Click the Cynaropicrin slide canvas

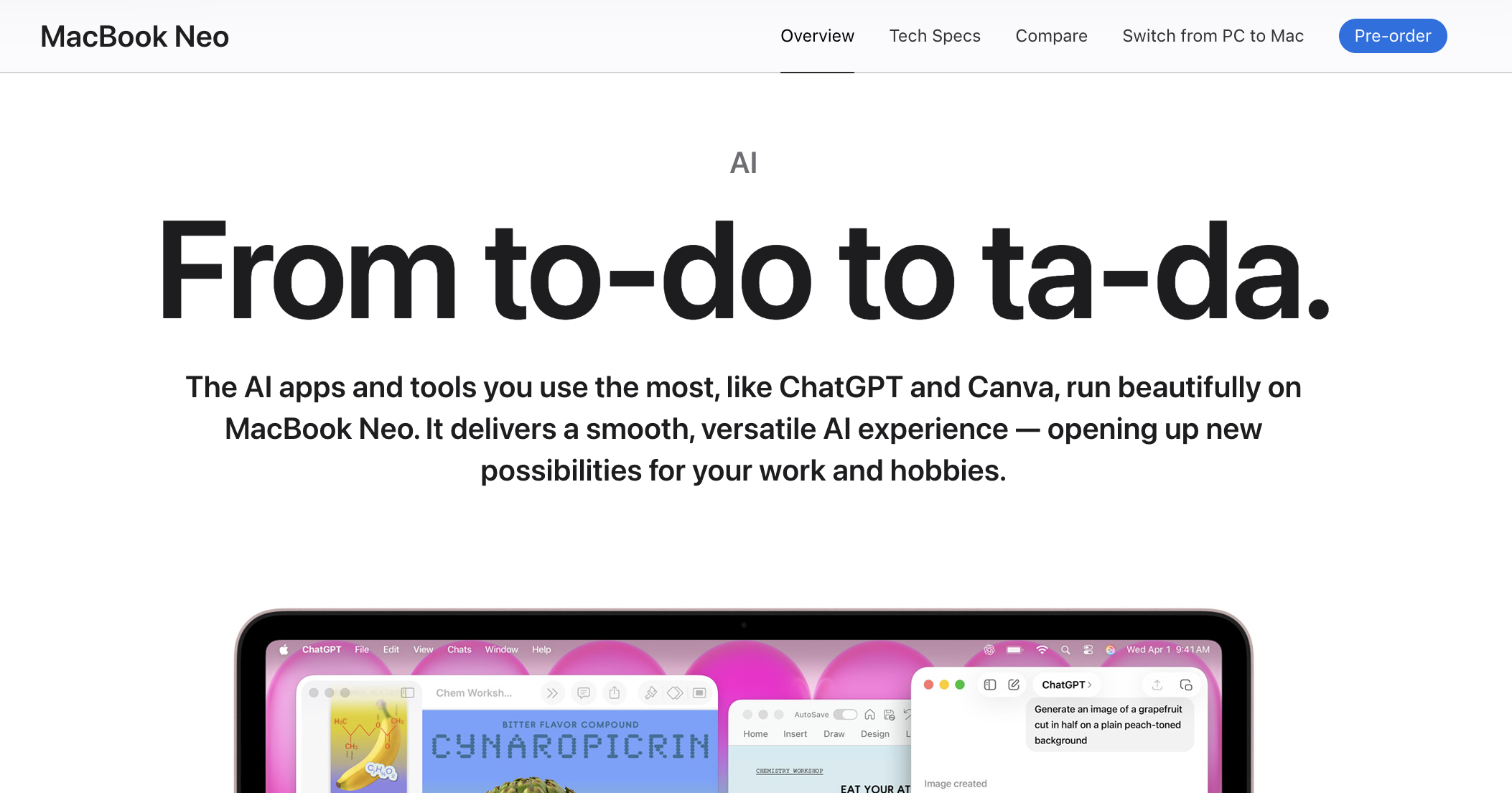coord(570,751)
